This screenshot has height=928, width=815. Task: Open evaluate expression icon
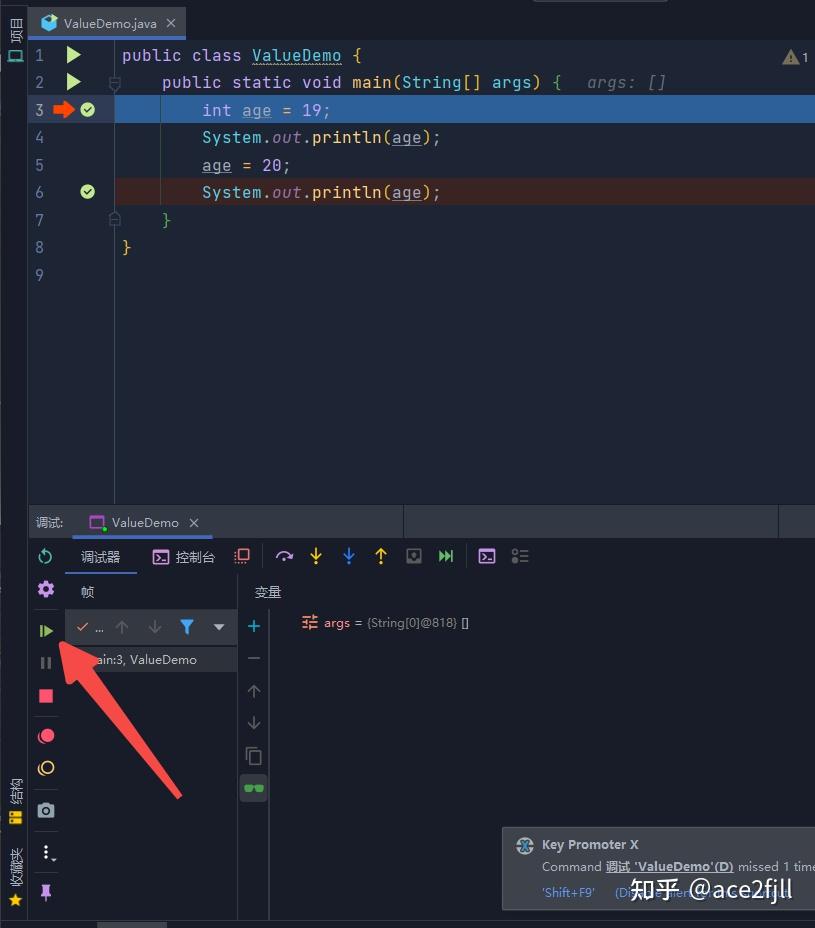click(487, 556)
